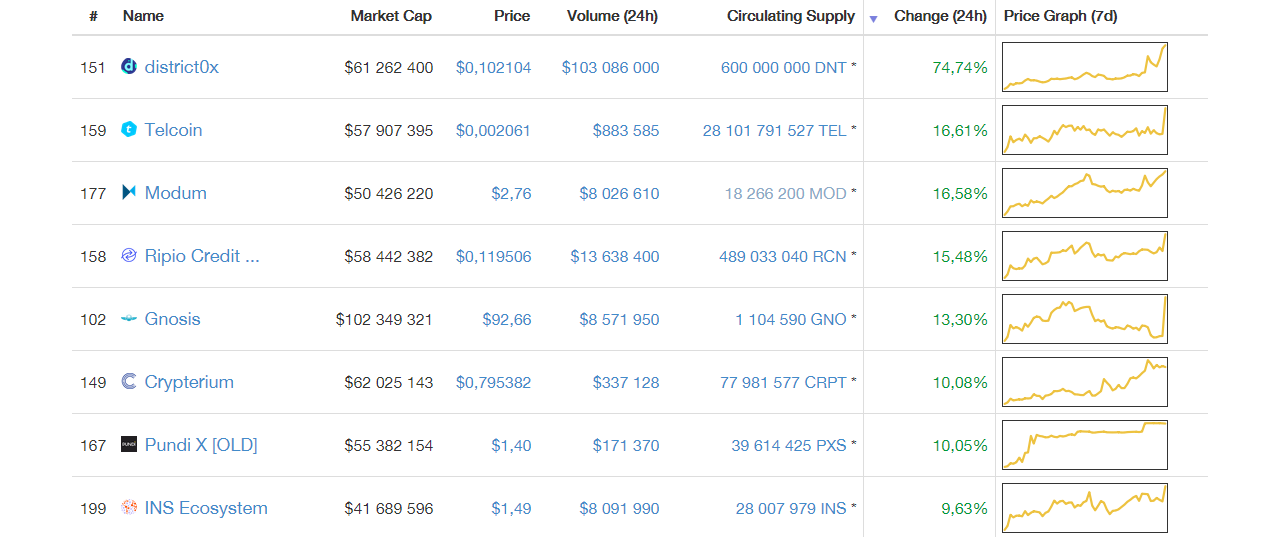This screenshot has width=1285, height=537.
Task: Sort by the Market Cap header
Action: (392, 16)
